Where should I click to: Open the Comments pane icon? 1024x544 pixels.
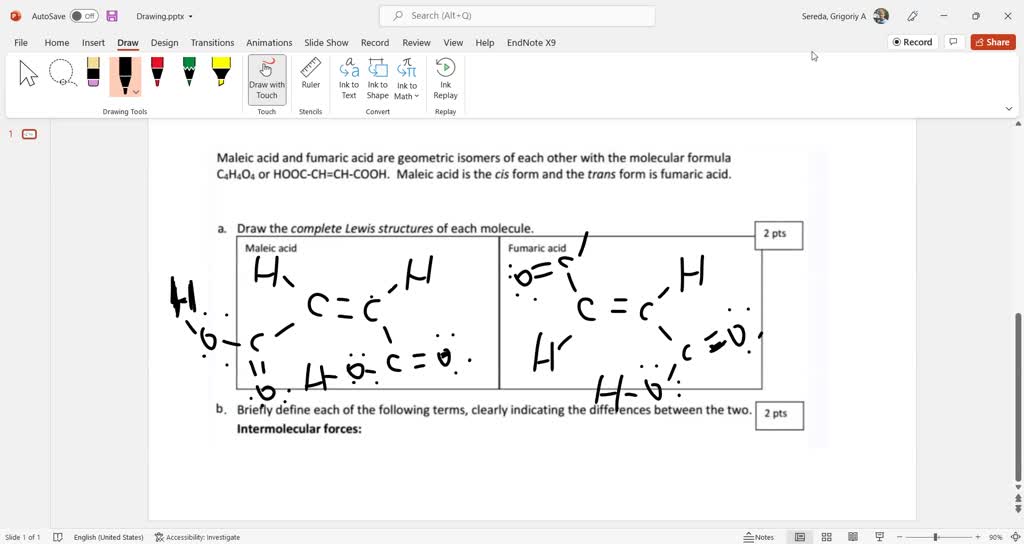(953, 42)
